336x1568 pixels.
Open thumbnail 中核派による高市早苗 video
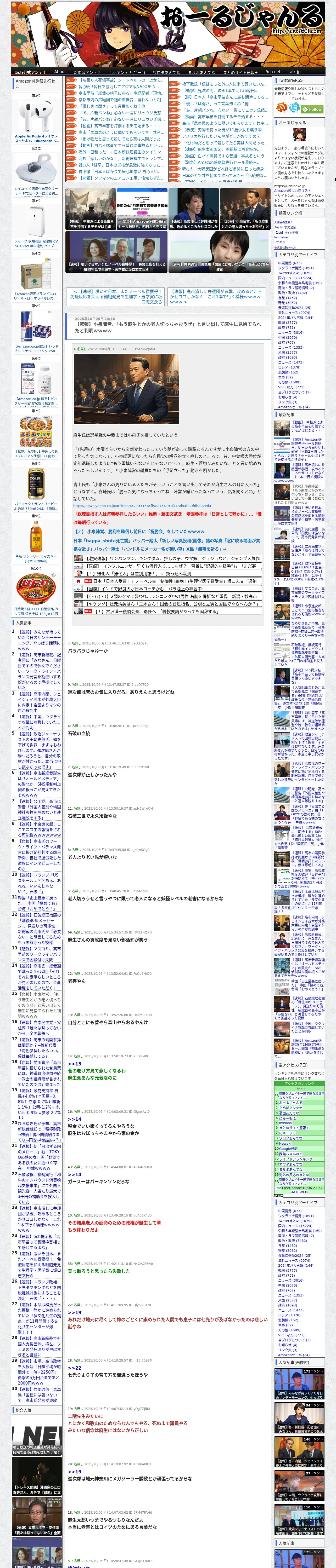pos(90,209)
